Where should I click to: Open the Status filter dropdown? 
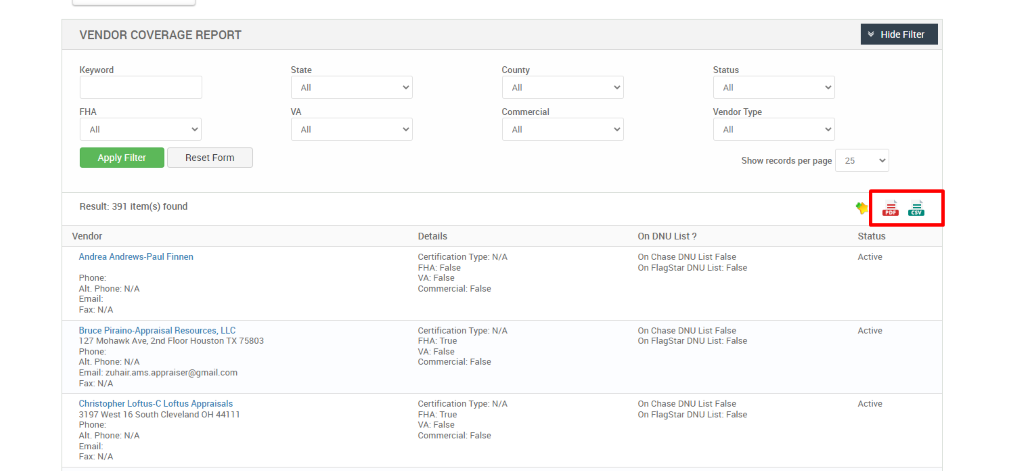pyautogui.click(x=773, y=88)
